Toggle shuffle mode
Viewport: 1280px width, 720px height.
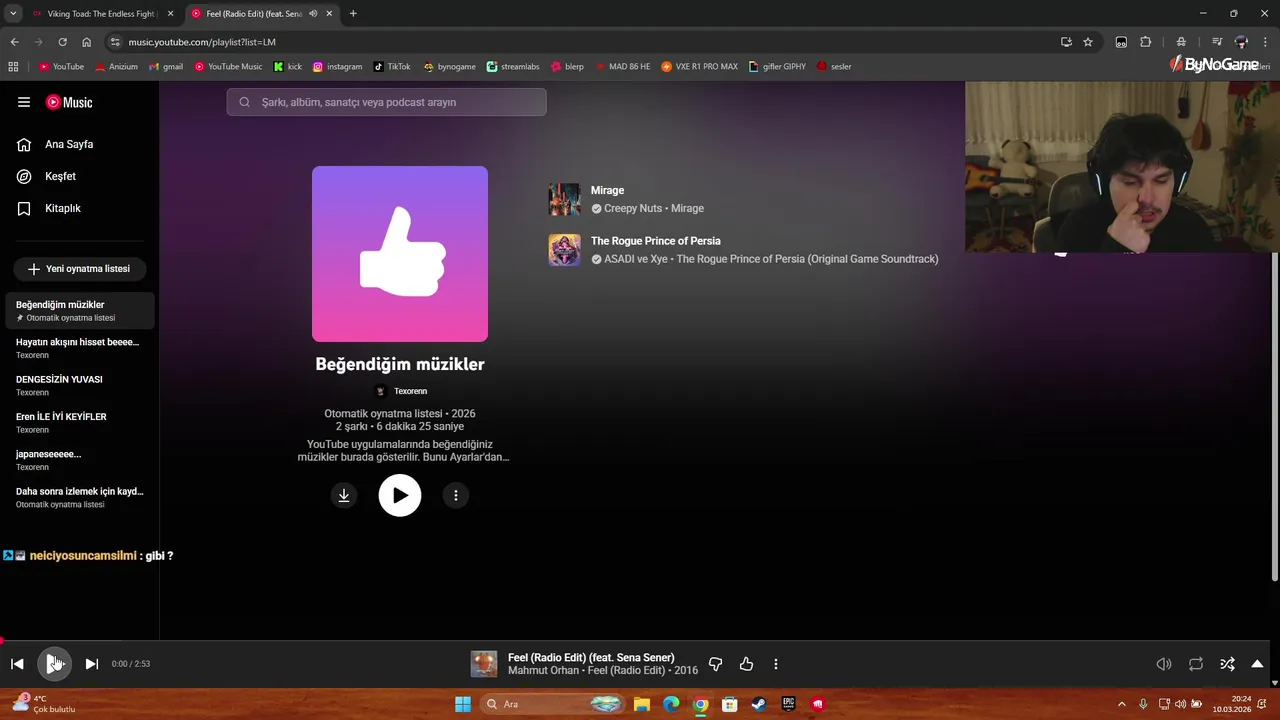tap(1227, 664)
